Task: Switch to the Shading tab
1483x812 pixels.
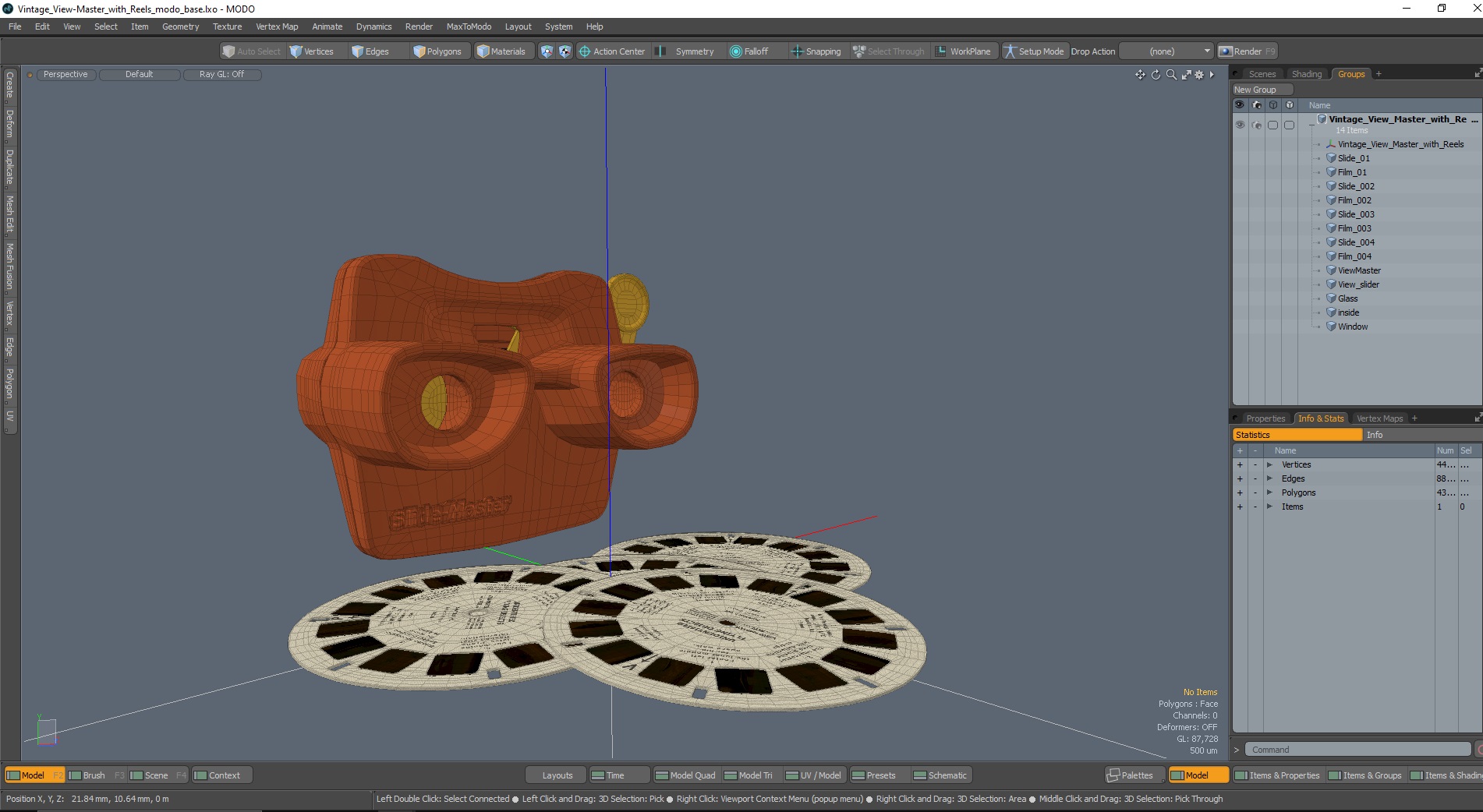Action: [x=1307, y=74]
